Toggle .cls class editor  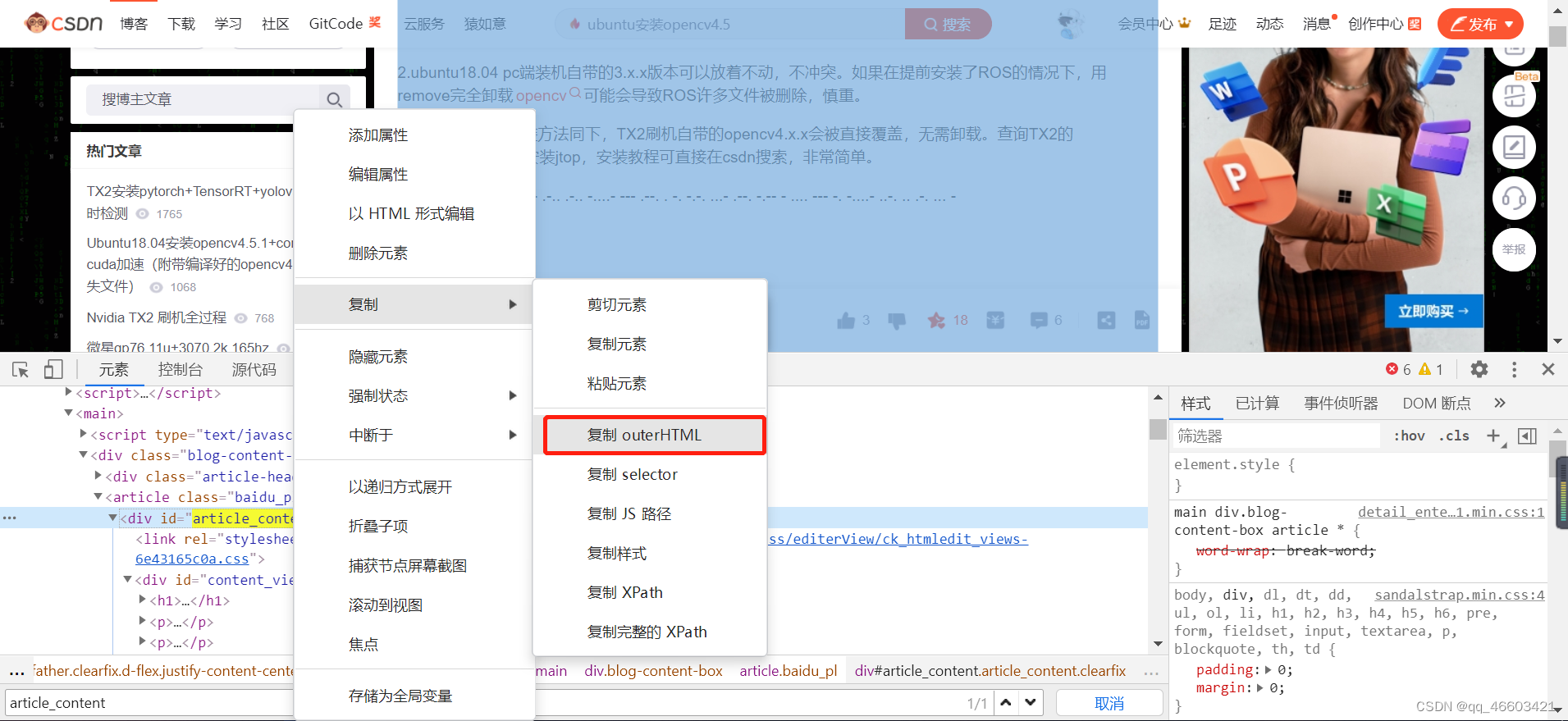coord(1454,436)
